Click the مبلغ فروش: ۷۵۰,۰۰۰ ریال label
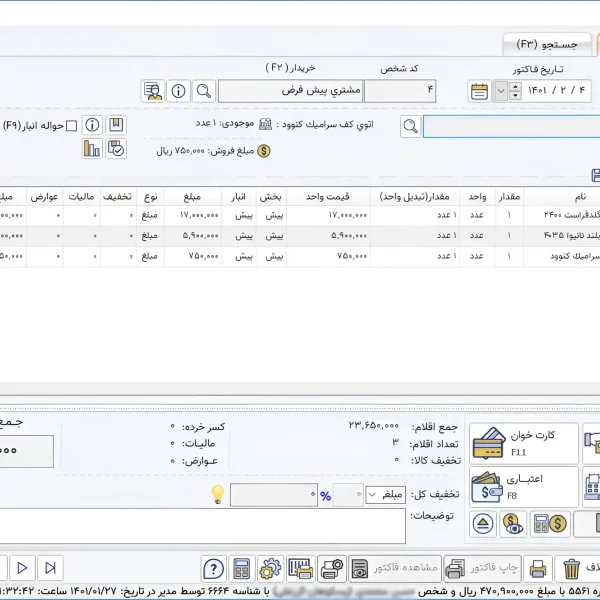The width and height of the screenshot is (600, 600). 205,151
